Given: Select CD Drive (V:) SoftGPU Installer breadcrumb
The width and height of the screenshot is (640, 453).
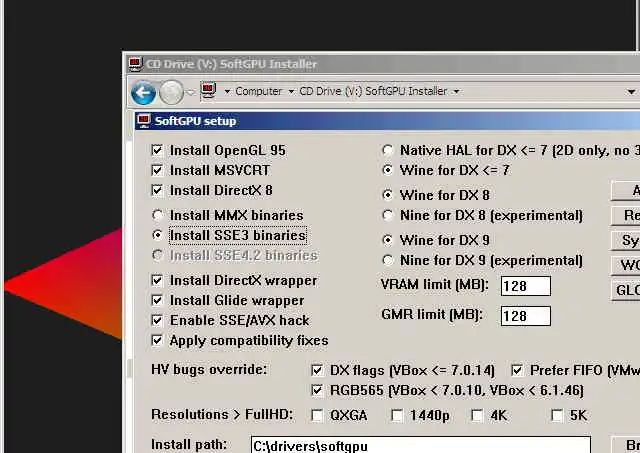Looking at the screenshot, I should click(373, 91).
